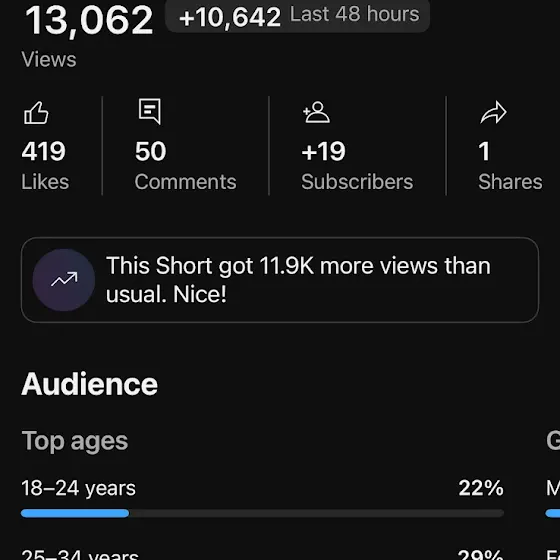Tap the thumbs-up Likes icon
The image size is (560, 560).
[36, 113]
